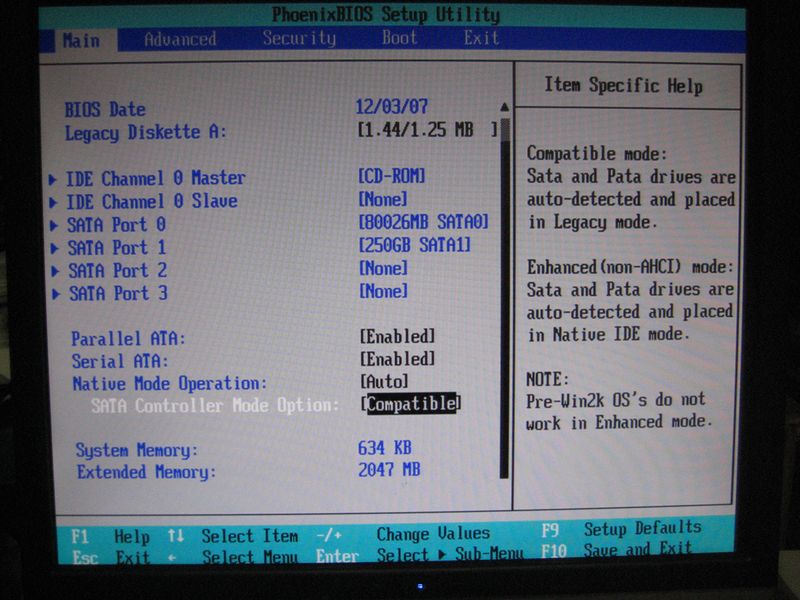Toggle Parallel ATA Enabled value
800x600 pixels.
[x=397, y=336]
